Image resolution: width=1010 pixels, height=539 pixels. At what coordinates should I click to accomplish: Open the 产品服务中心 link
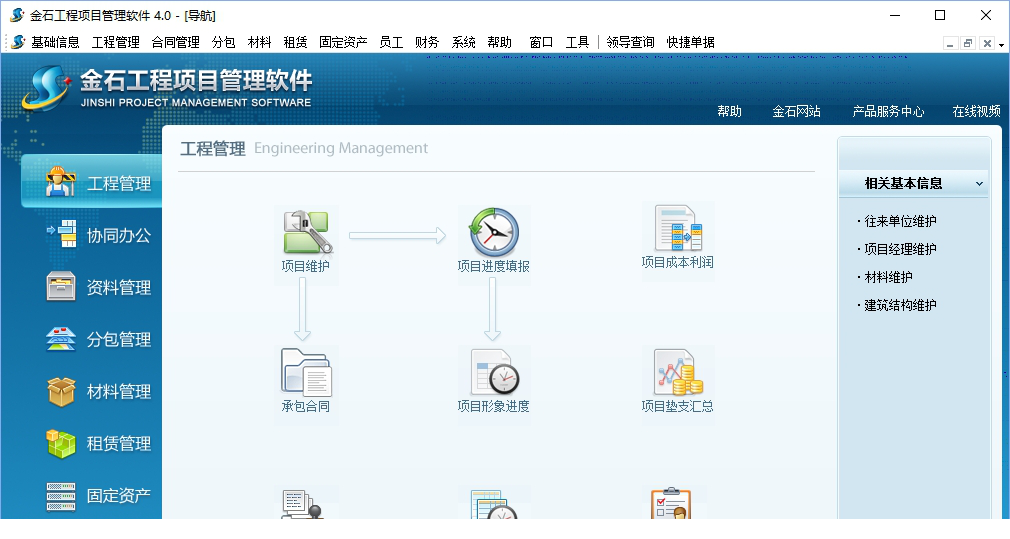[888, 111]
